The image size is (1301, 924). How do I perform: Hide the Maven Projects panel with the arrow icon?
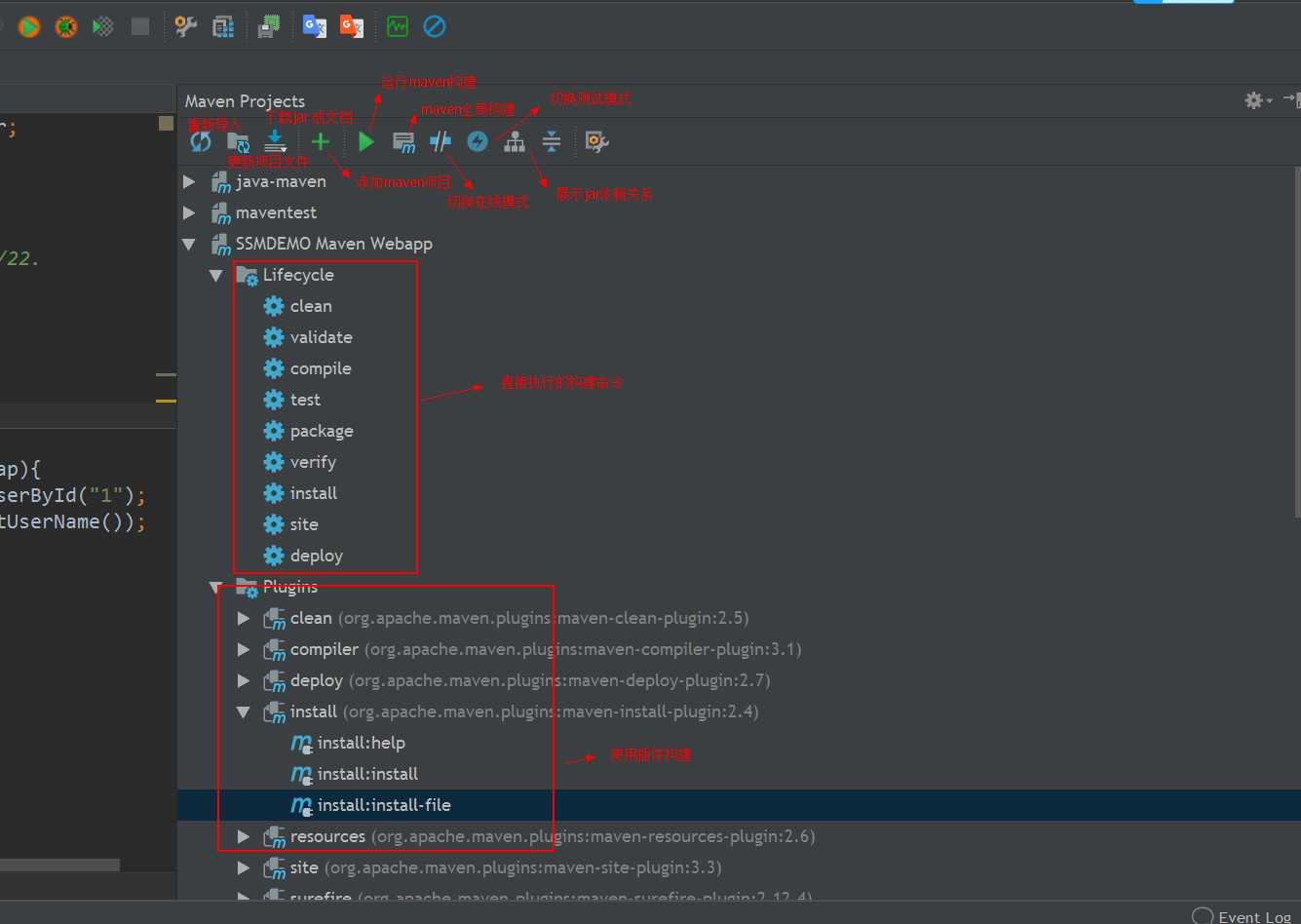point(1290,99)
